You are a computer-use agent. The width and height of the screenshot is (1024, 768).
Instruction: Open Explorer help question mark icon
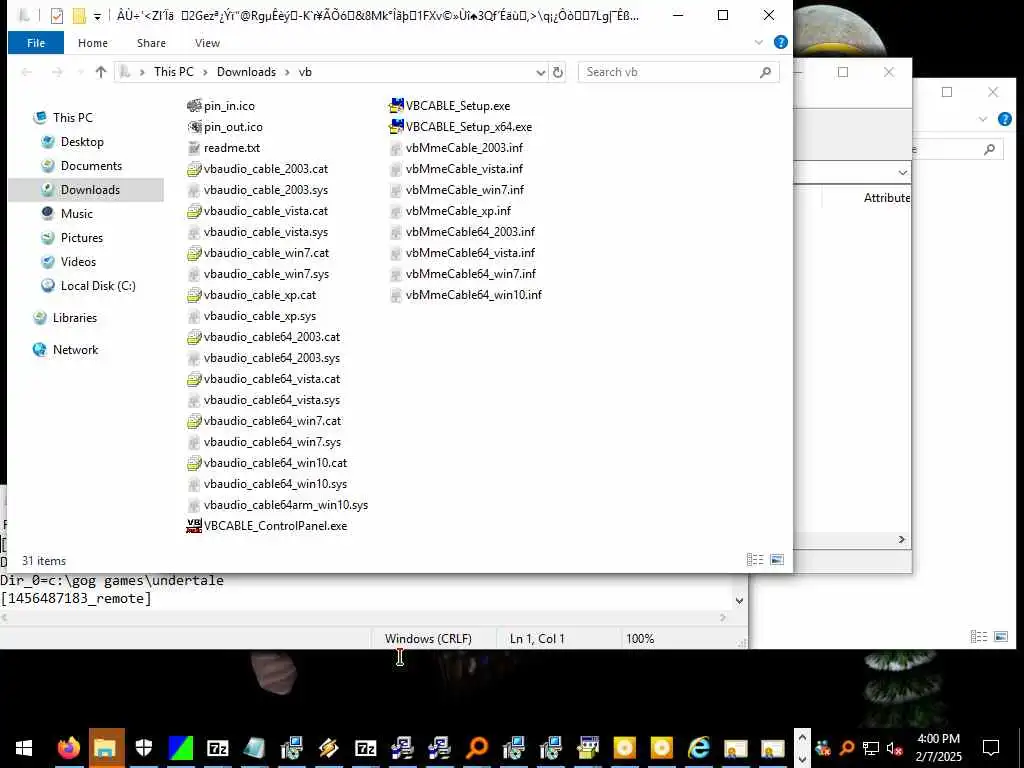pos(780,42)
